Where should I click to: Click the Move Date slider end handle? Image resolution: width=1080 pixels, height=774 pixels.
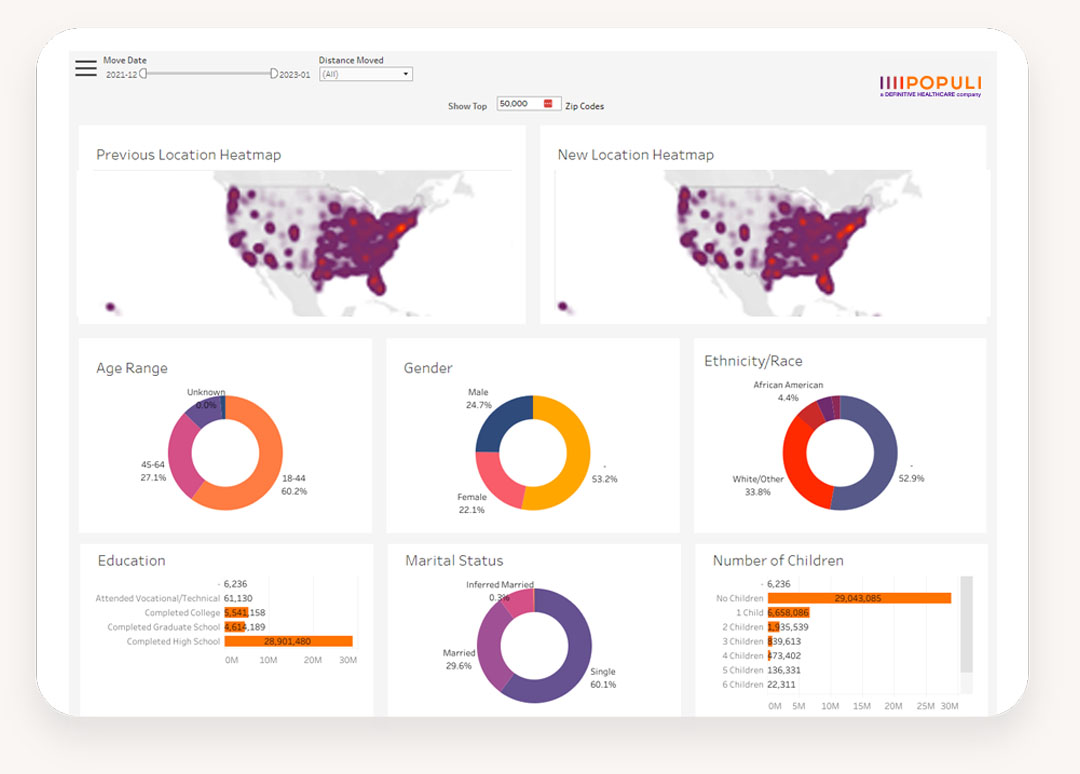tap(273, 73)
